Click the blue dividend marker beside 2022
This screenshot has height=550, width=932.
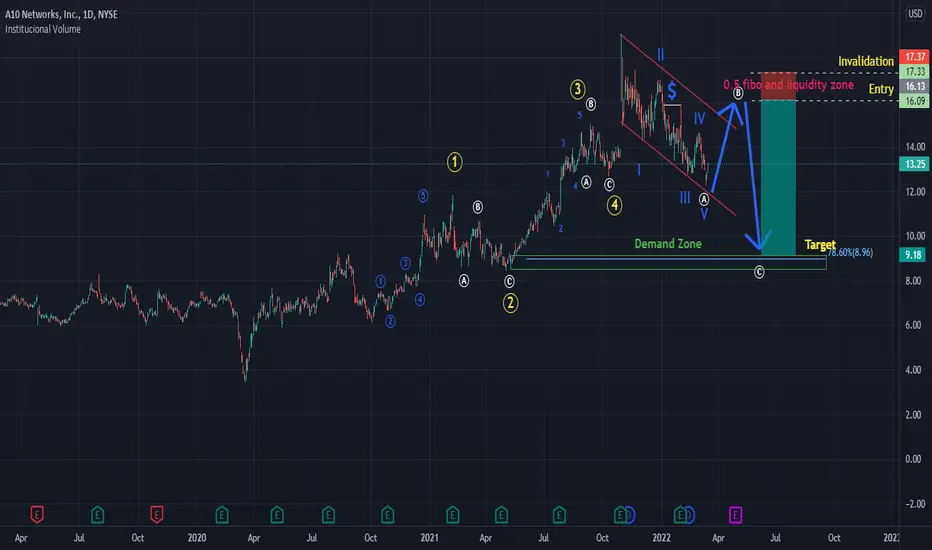690,514
